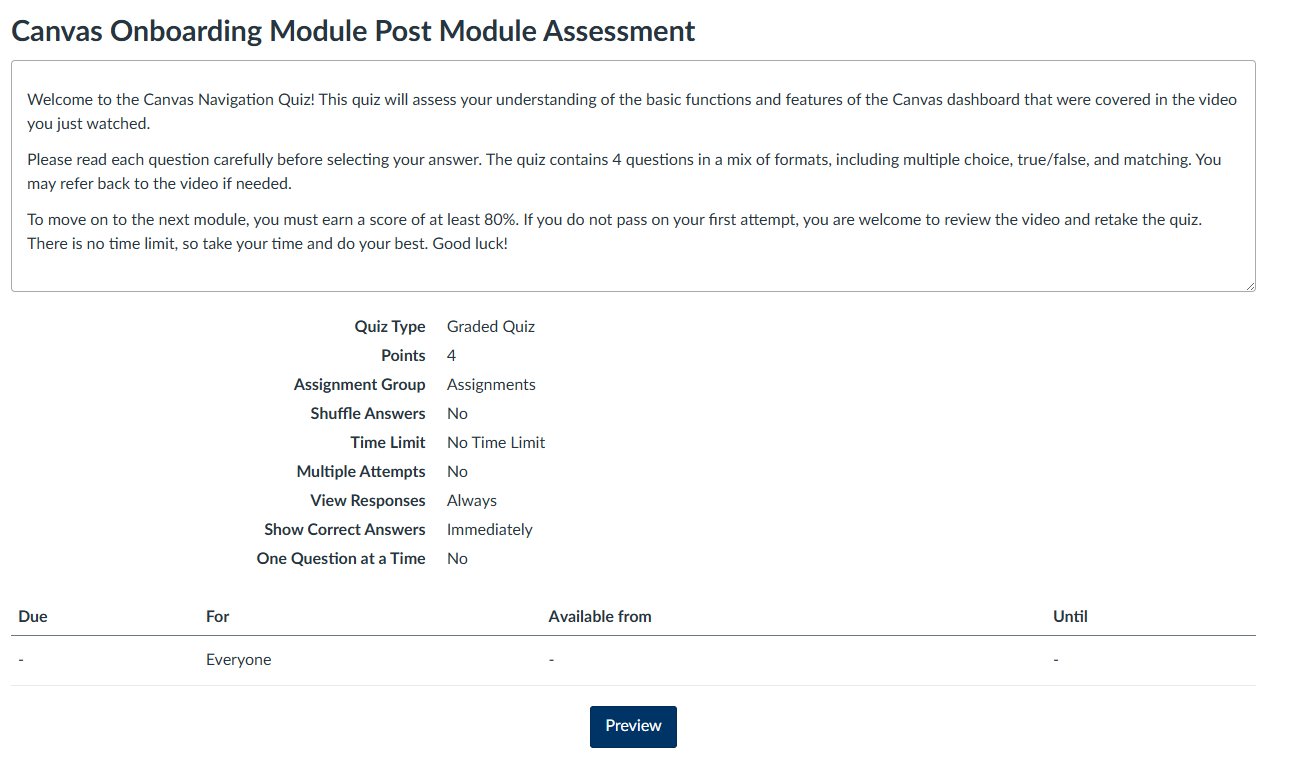Click the Preview button
The height and width of the screenshot is (774, 1304).
[x=632, y=726]
